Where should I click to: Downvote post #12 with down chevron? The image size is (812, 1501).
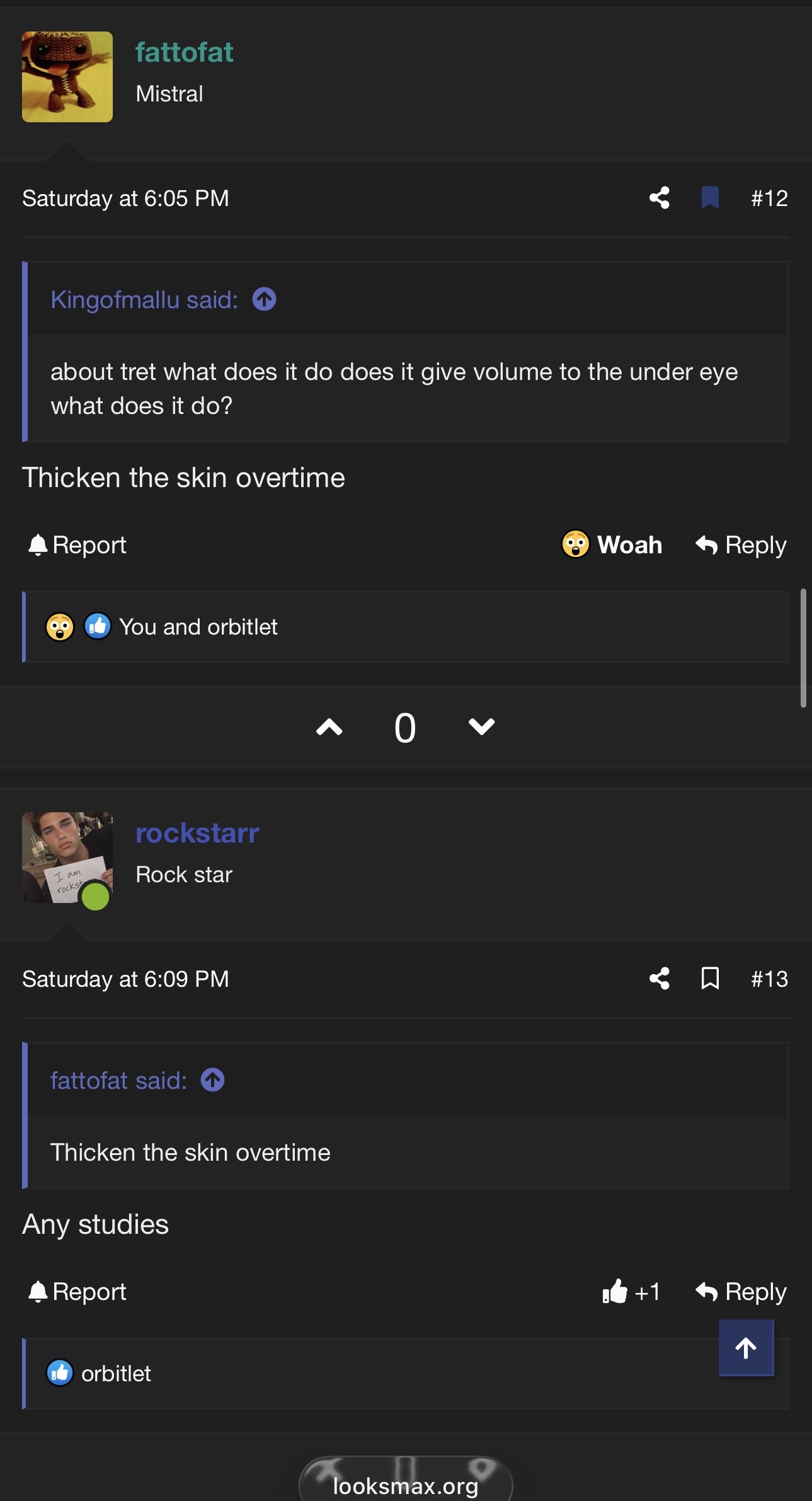[481, 727]
